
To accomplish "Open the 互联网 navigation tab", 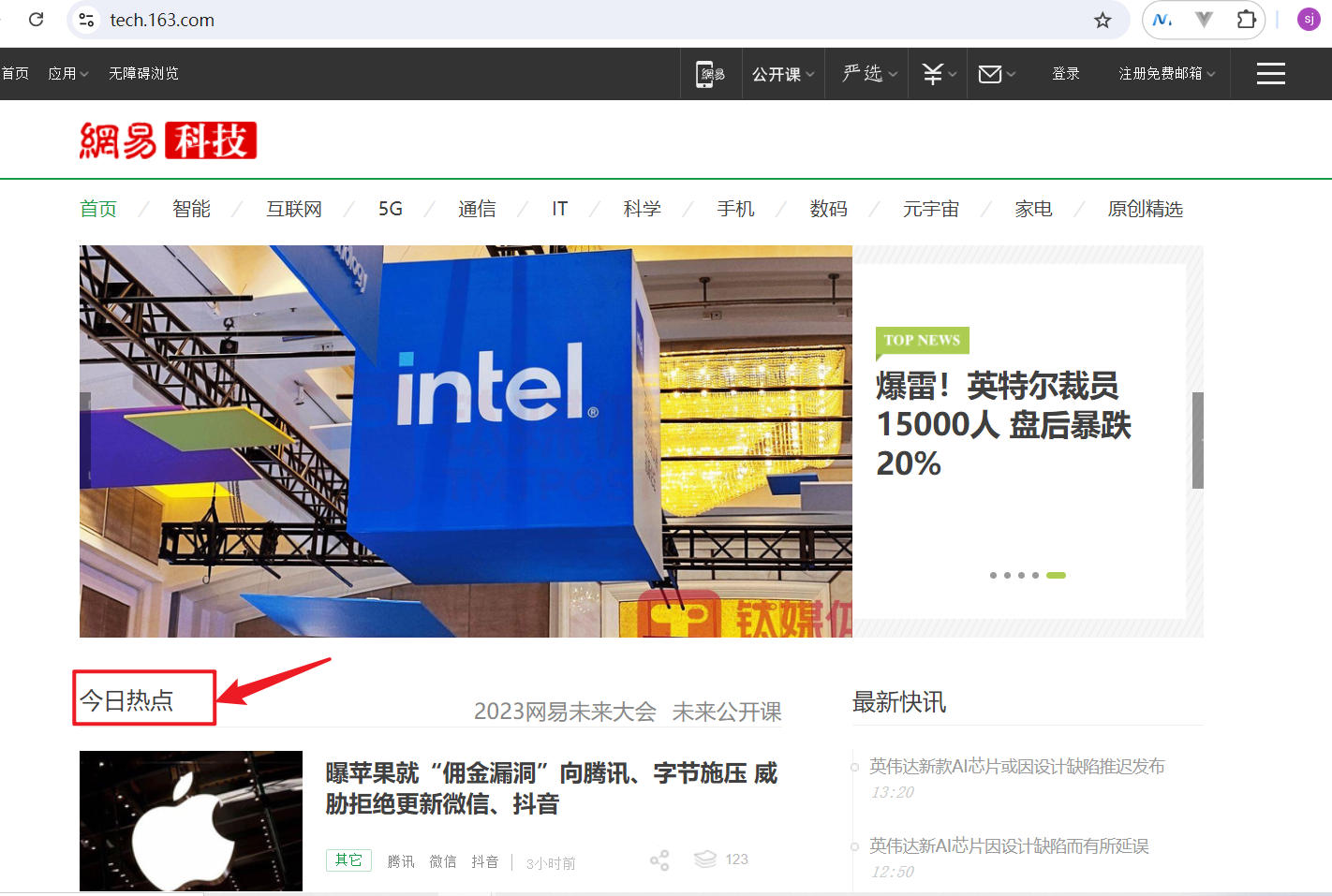I will pyautogui.click(x=294, y=209).
